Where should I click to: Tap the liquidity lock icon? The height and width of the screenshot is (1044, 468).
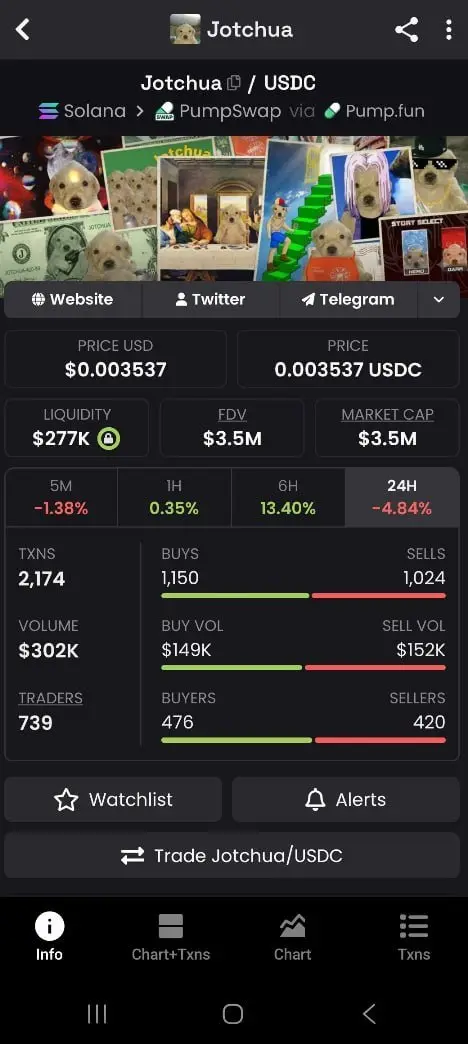(x=109, y=439)
